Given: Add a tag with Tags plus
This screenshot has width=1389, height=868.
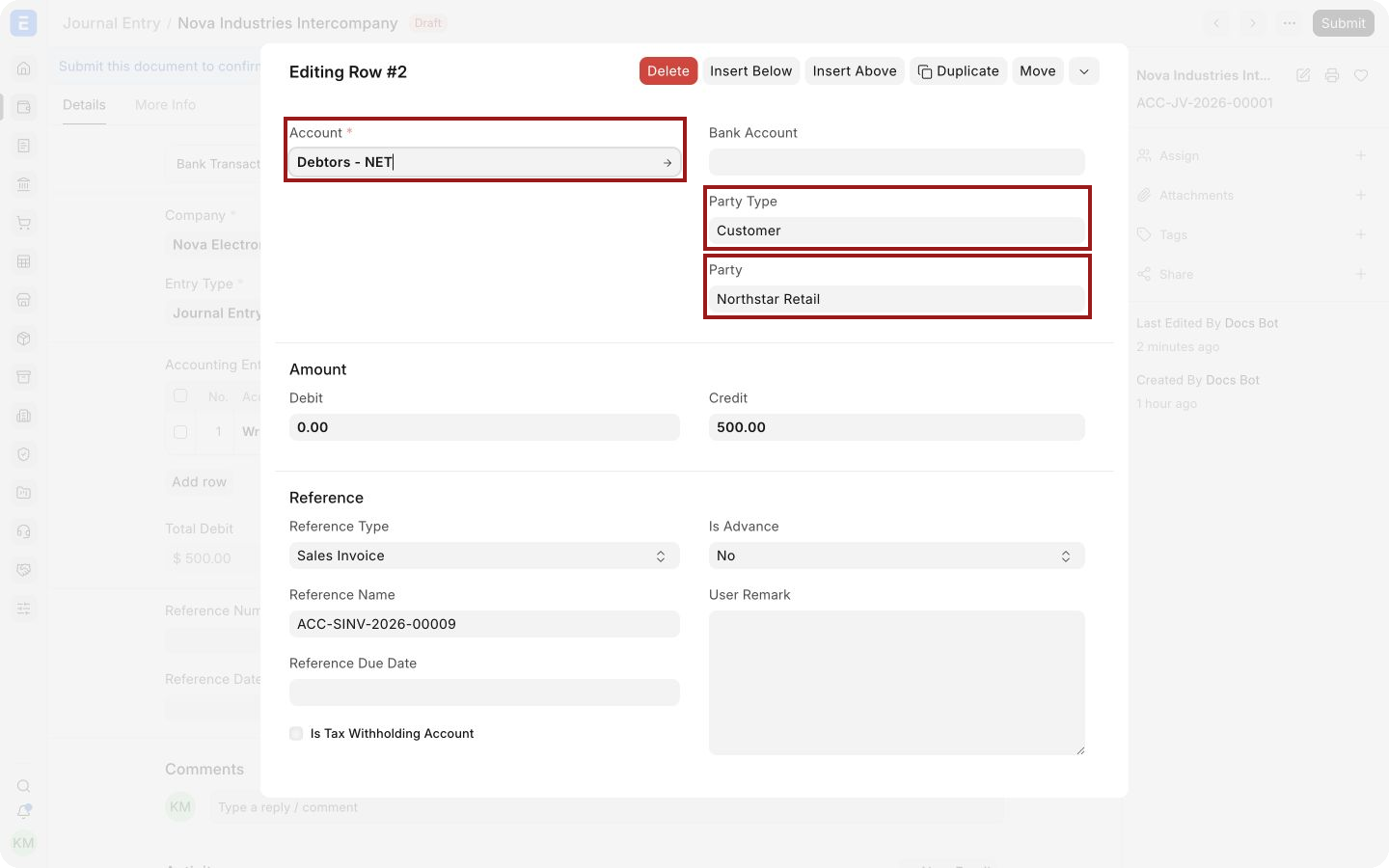Looking at the screenshot, I should click(1361, 234).
